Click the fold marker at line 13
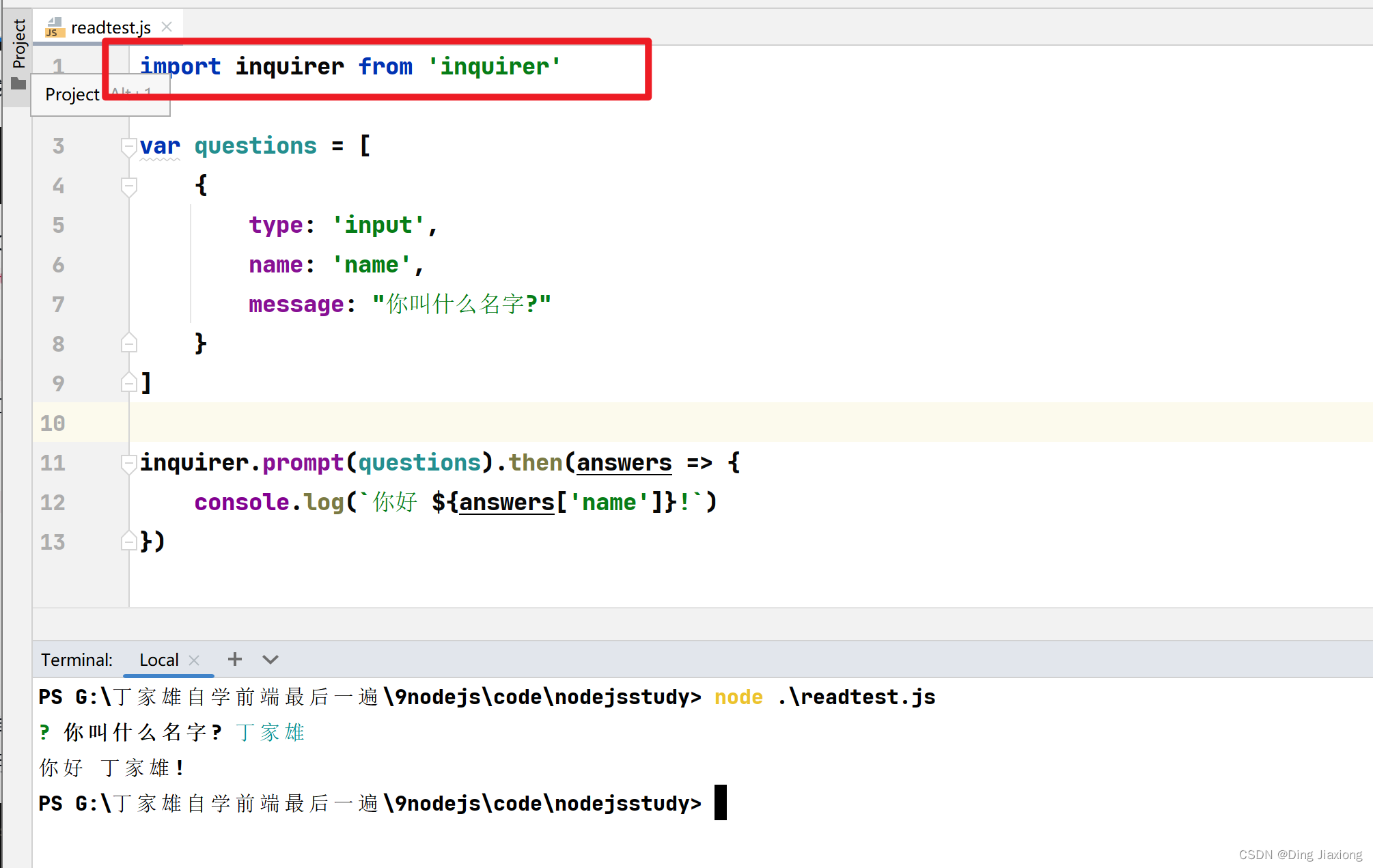This screenshot has height=868, width=1373. [128, 540]
